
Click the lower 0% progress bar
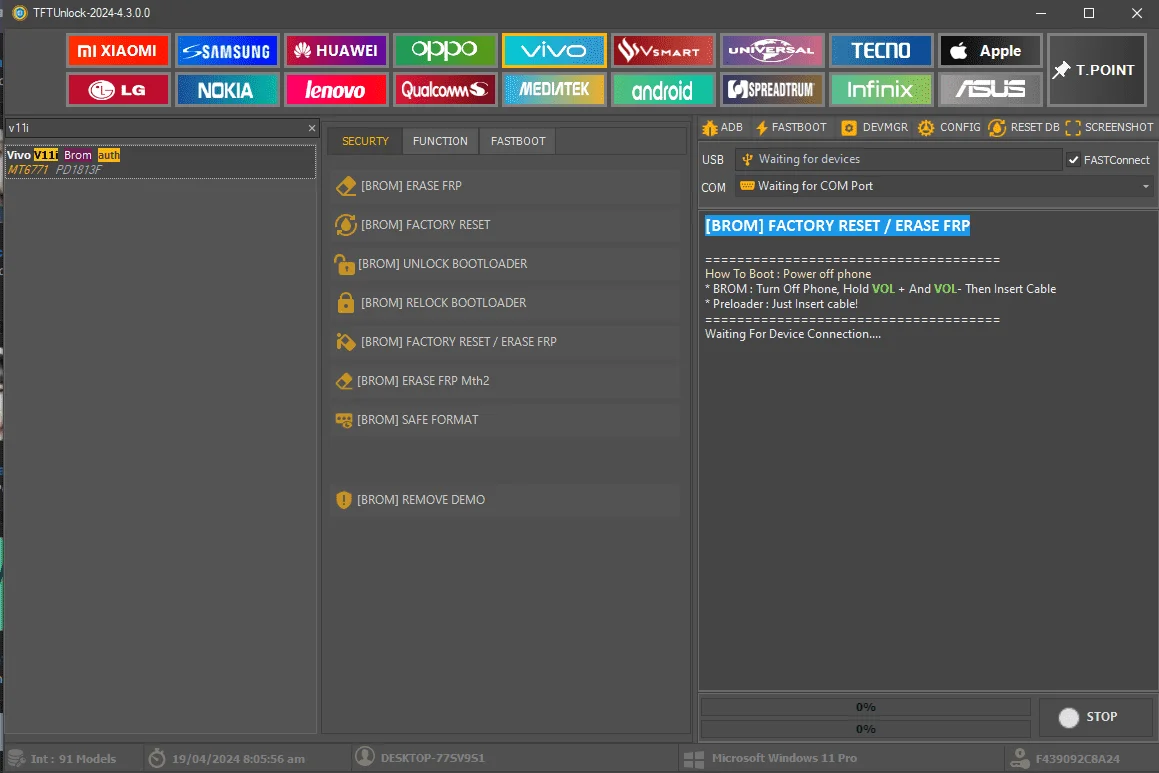coord(866,729)
